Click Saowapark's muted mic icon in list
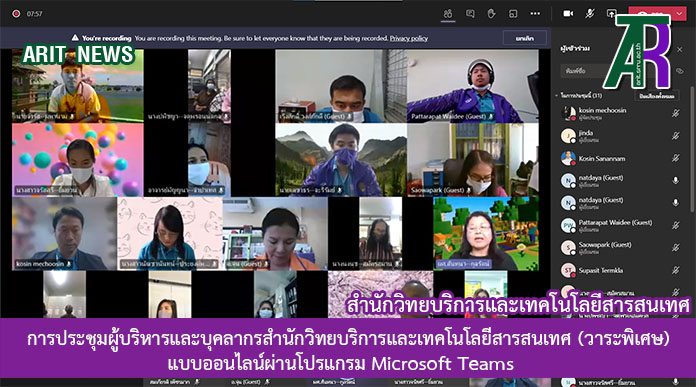This screenshot has height=387, width=696. pos(676,248)
